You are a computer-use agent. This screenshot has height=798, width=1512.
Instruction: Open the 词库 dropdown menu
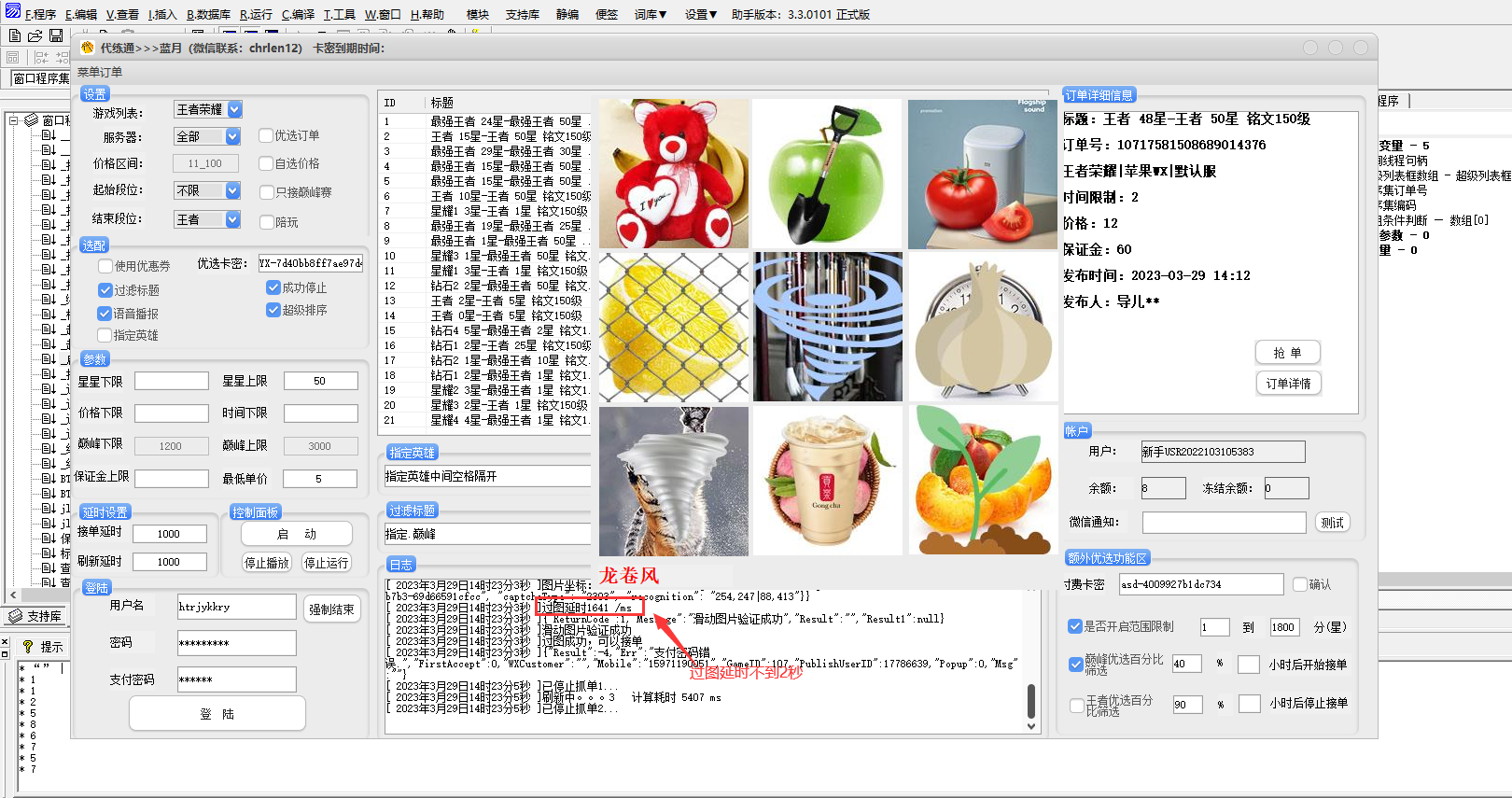tap(651, 14)
